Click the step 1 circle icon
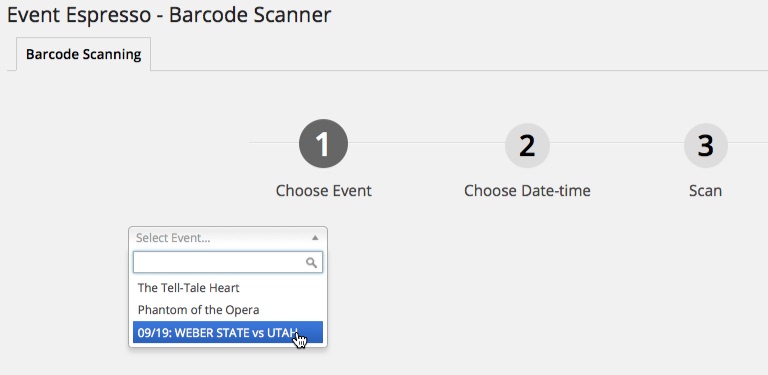Viewport: 768px width, 375px height. point(323,143)
